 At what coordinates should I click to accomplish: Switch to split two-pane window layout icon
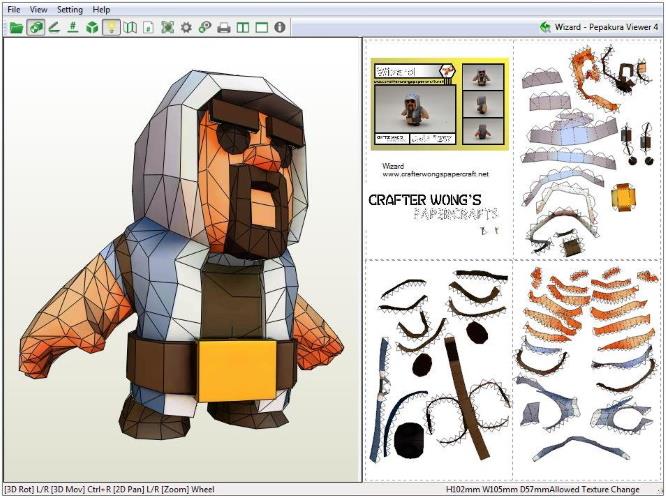coord(243,28)
